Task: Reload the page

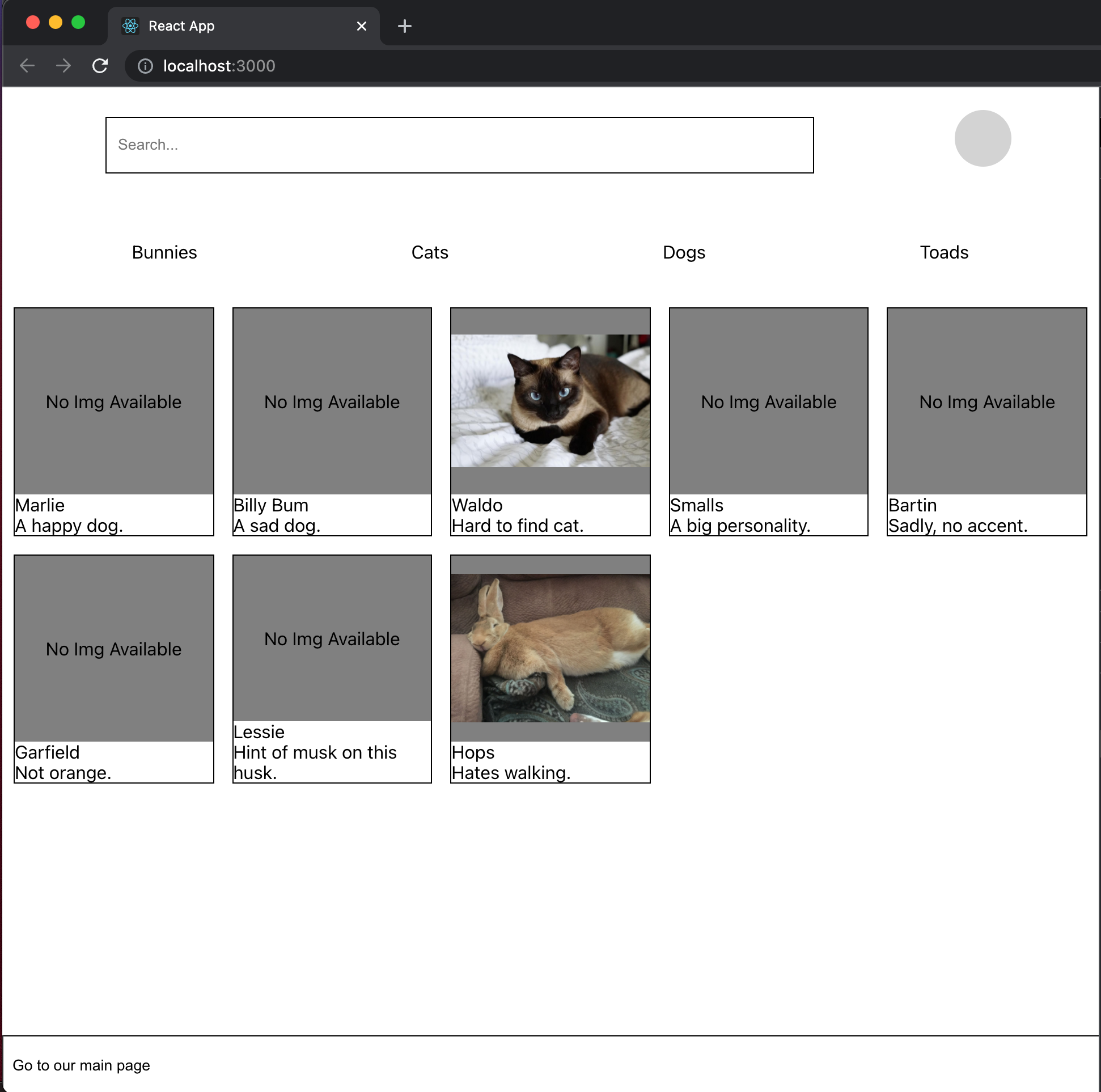Action: point(100,66)
